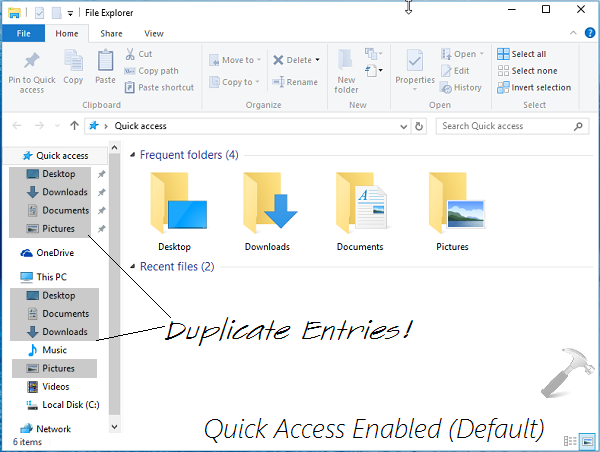Click the Cut scissors command
Image resolution: width=600 pixels, height=452 pixels.
[139, 54]
